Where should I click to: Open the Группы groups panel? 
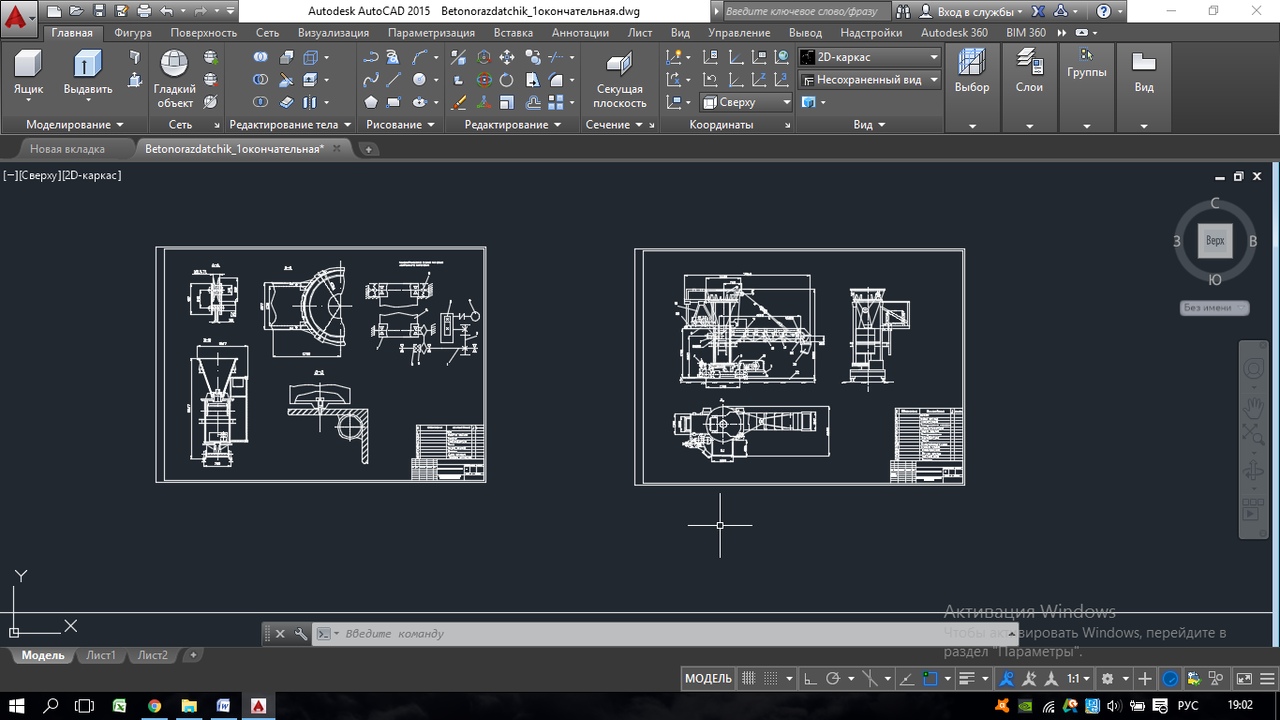pyautogui.click(x=1086, y=88)
